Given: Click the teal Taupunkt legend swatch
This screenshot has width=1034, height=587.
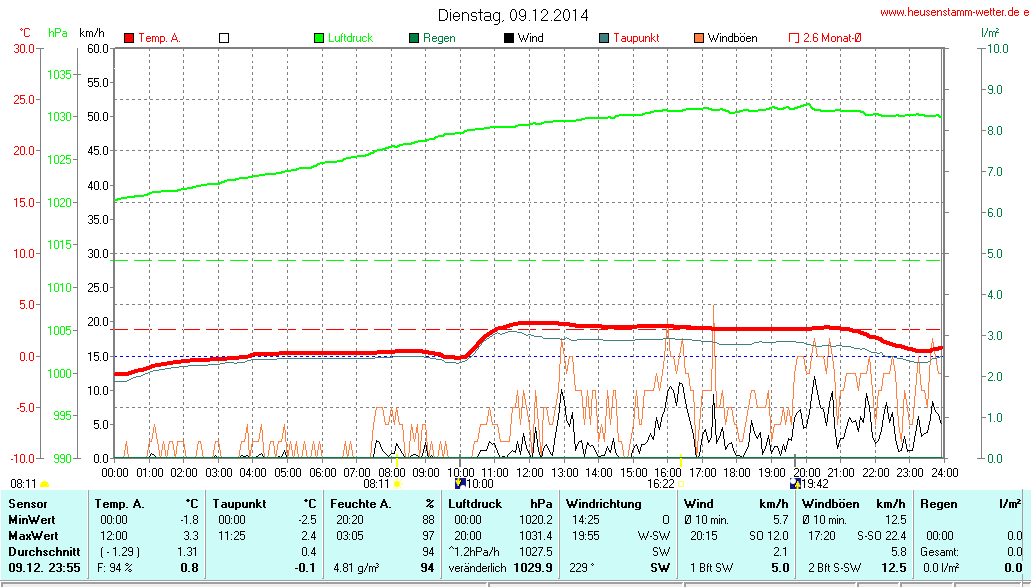Looking at the screenshot, I should click(x=604, y=38).
